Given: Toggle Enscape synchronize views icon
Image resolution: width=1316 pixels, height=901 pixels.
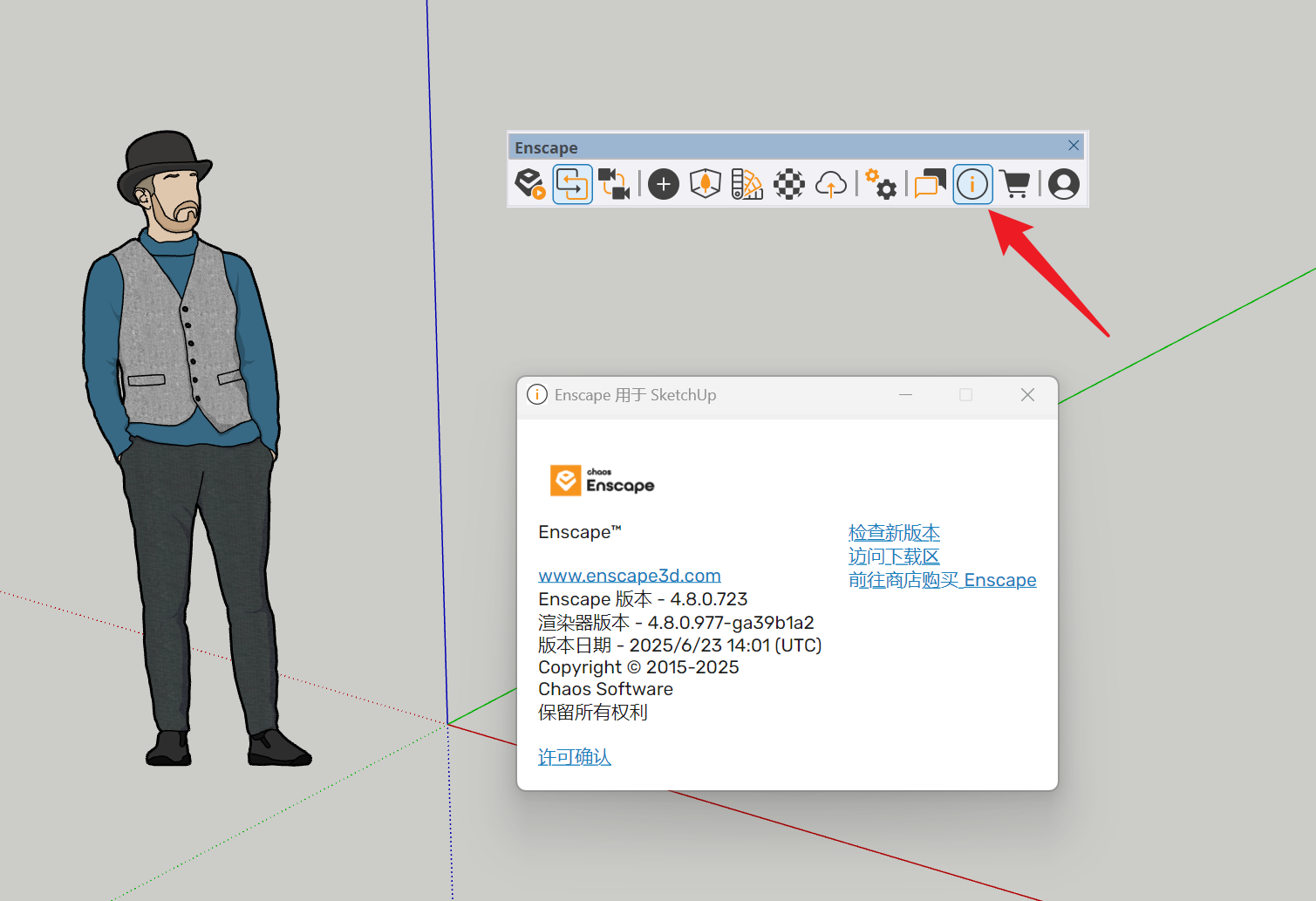Looking at the screenshot, I should pyautogui.click(x=614, y=184).
